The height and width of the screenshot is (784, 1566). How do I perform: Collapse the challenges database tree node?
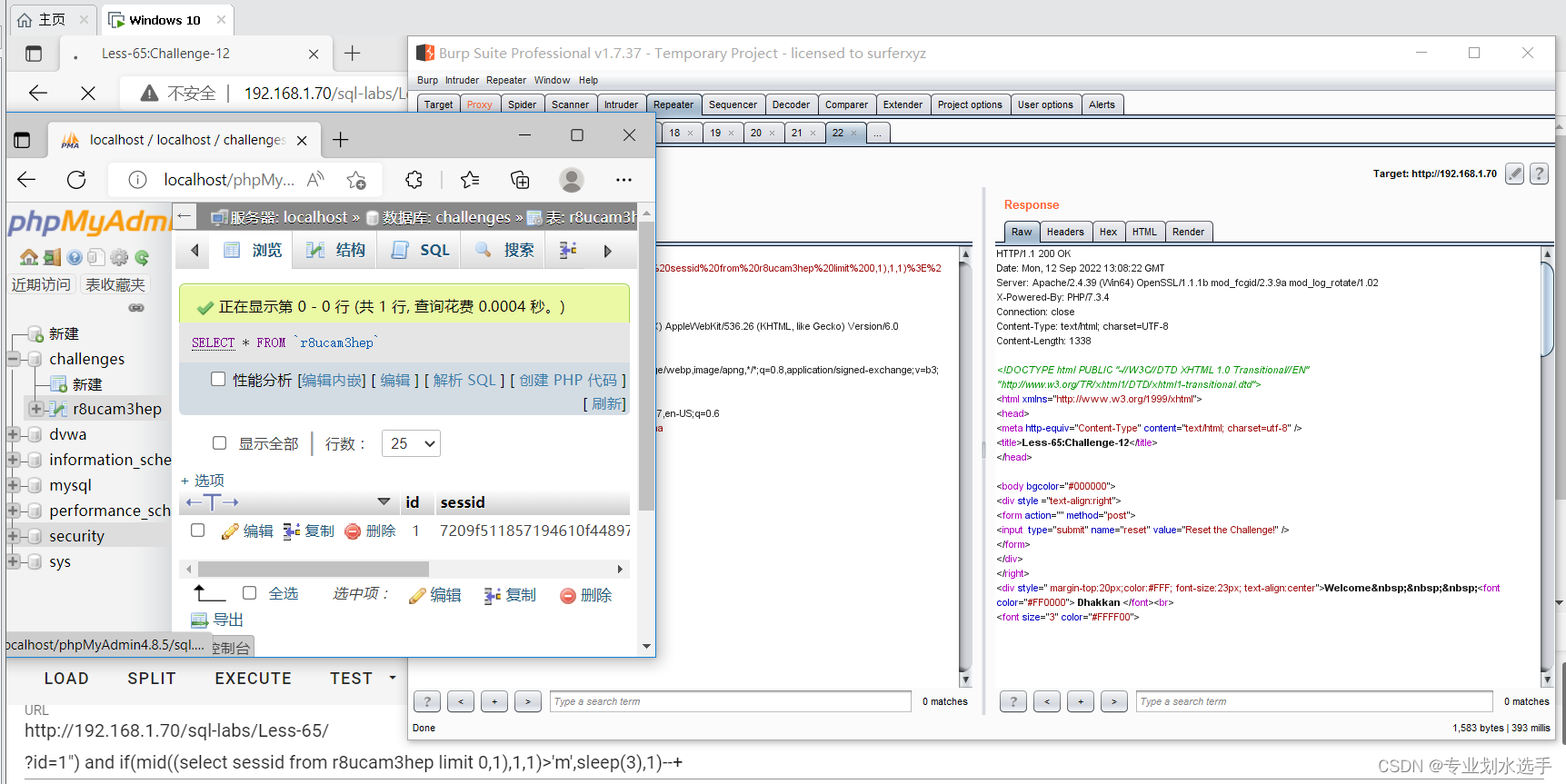(x=14, y=359)
